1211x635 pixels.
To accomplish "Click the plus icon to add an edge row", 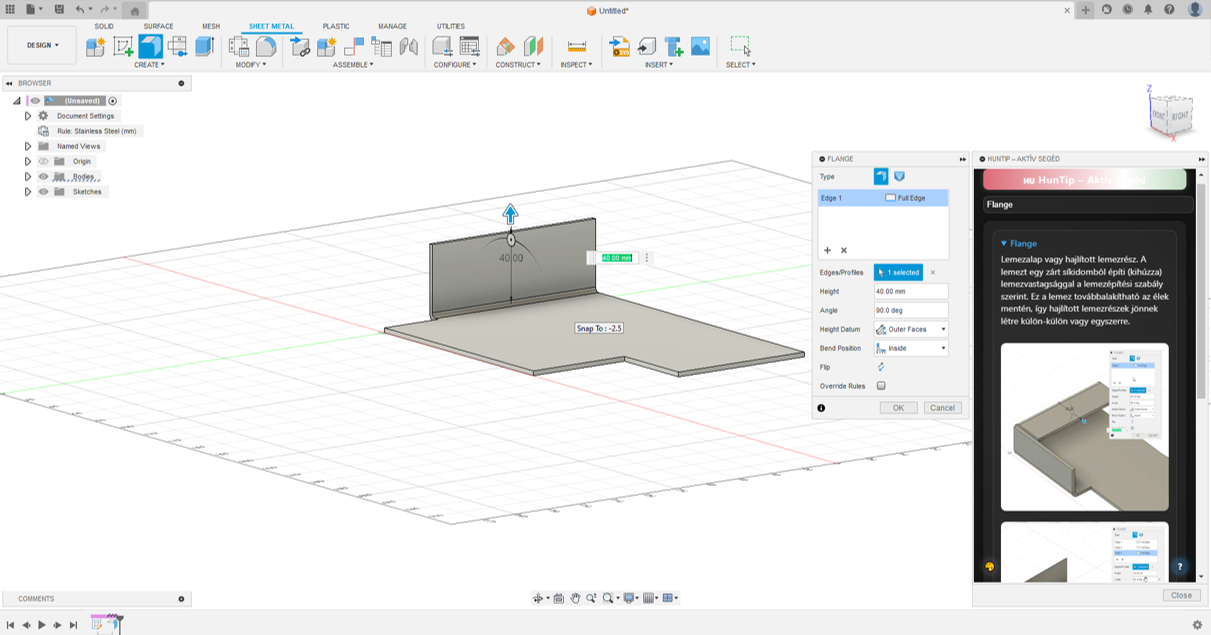I will coord(827,250).
